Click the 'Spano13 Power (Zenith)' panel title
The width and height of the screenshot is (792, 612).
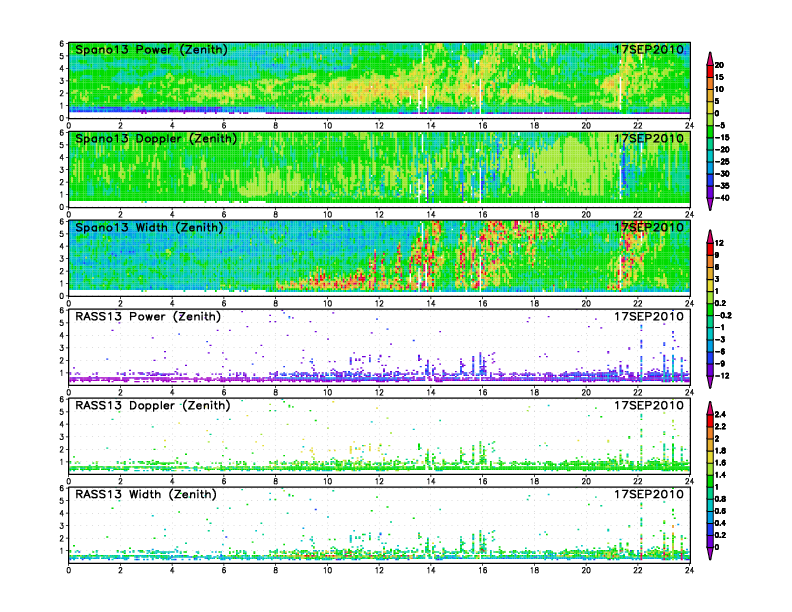click(151, 50)
